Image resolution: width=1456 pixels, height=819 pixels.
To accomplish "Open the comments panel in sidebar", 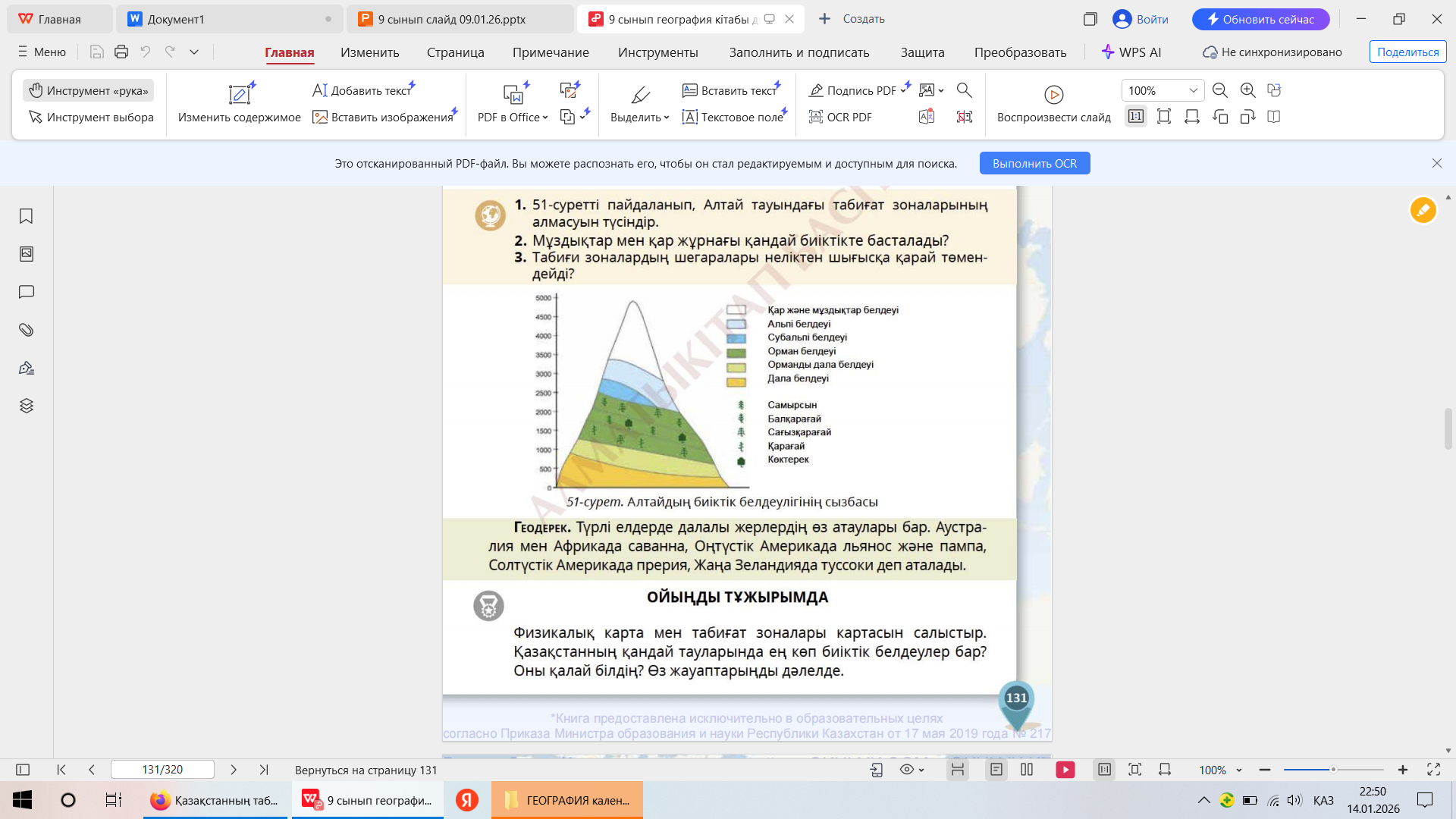I will coord(26,292).
